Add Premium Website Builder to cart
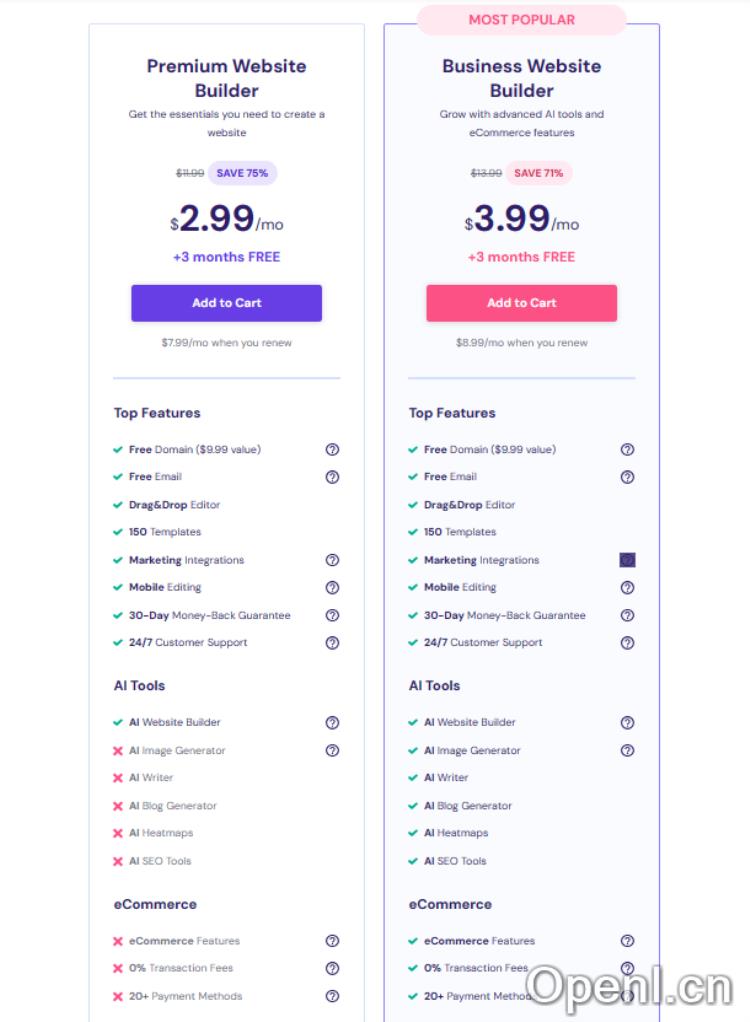The height and width of the screenshot is (1022, 750). coord(226,303)
